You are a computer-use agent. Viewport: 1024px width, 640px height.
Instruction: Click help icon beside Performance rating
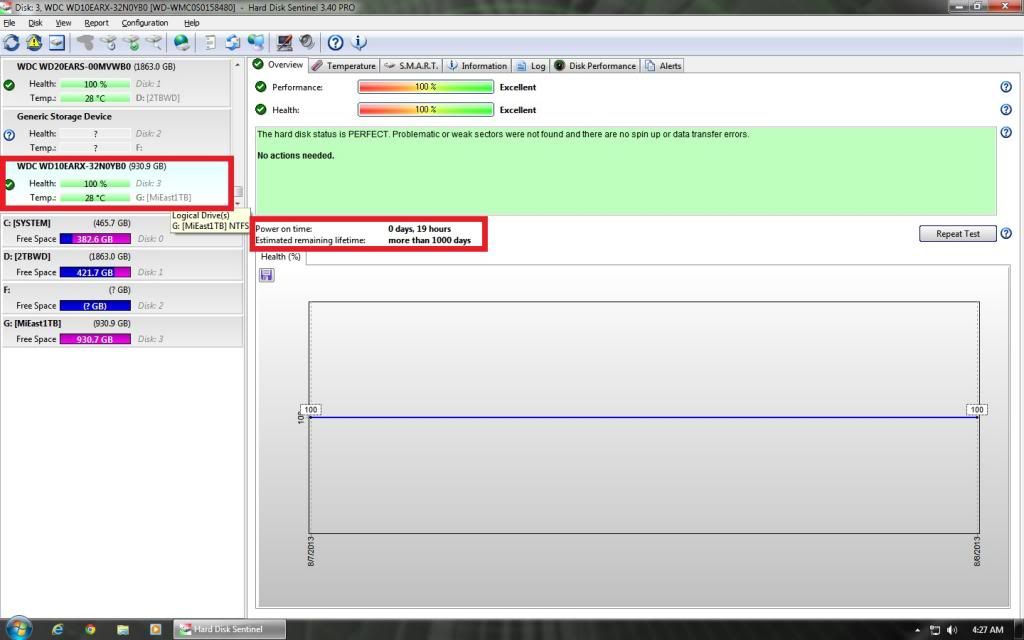coord(1006,87)
